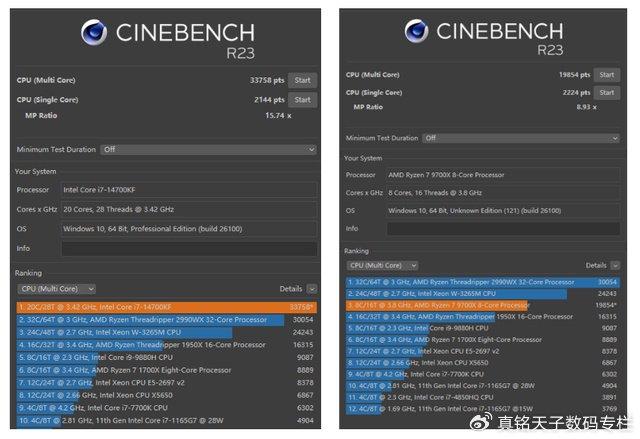The width and height of the screenshot is (640, 439).
Task: Select Xeon E5-2697 v2 row in right ranking
Action: click(x=483, y=351)
